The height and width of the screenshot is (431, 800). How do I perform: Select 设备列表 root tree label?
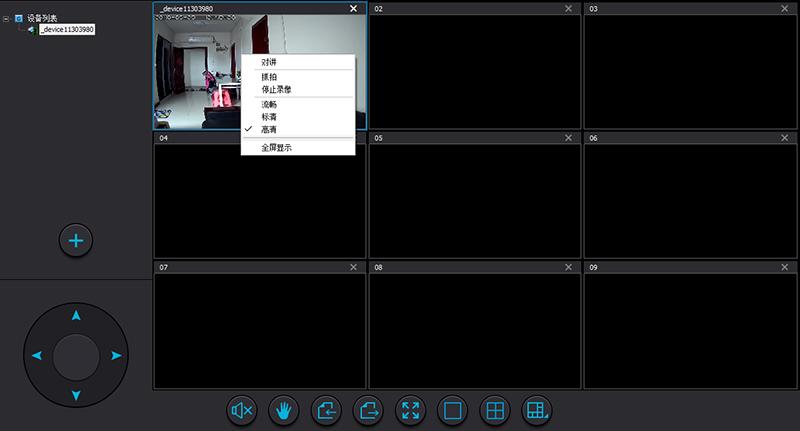[42, 18]
